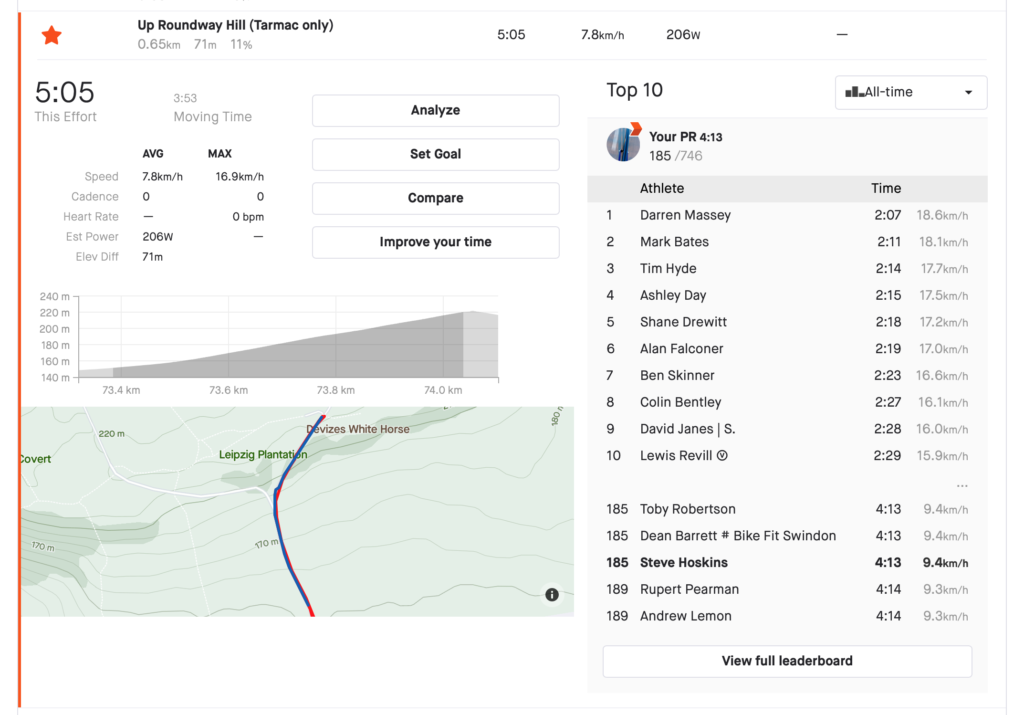Image resolution: width=1024 pixels, height=715 pixels.
Task: Click View full leaderboard button
Action: [x=787, y=661]
